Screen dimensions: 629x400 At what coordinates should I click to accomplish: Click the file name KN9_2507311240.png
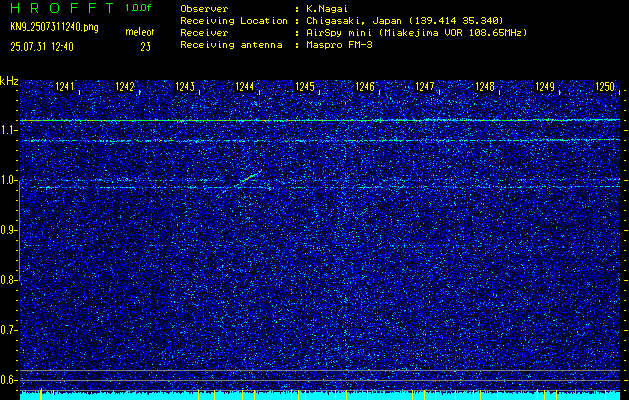tap(54, 28)
